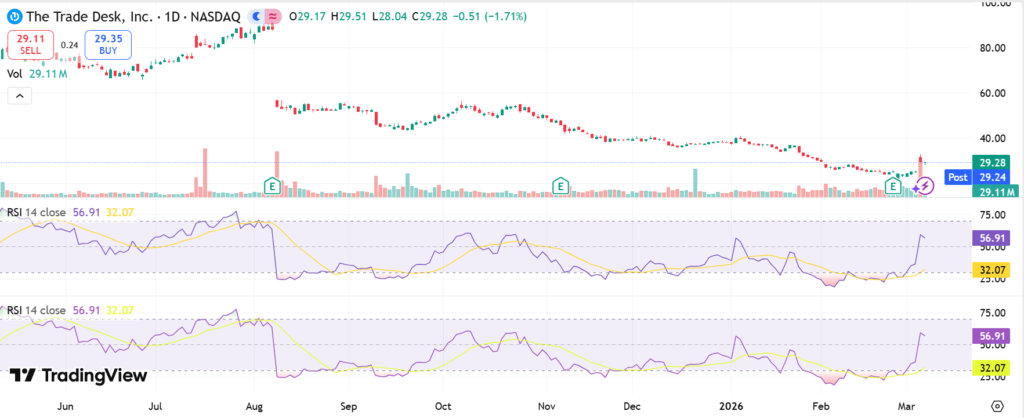1024x418 pixels.
Task: Click the purple lightning bolt news icon
Action: [925, 186]
